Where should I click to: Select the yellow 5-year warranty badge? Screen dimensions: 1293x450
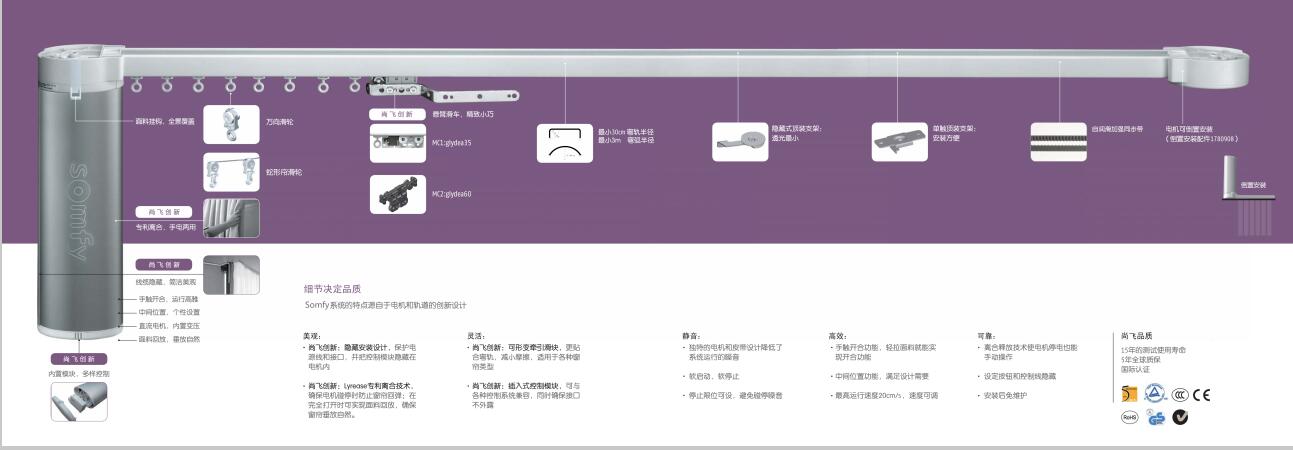coord(1130,393)
